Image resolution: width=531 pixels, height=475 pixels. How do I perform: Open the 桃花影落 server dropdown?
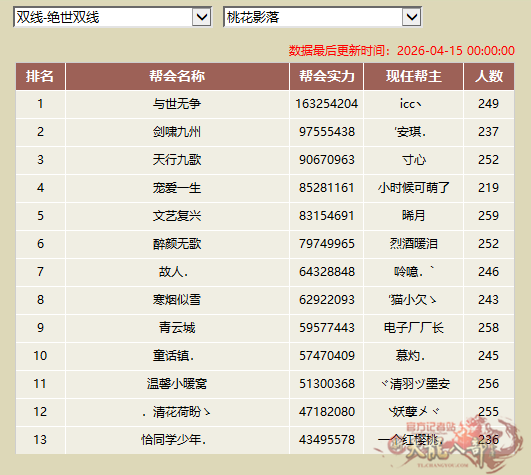click(x=322, y=17)
